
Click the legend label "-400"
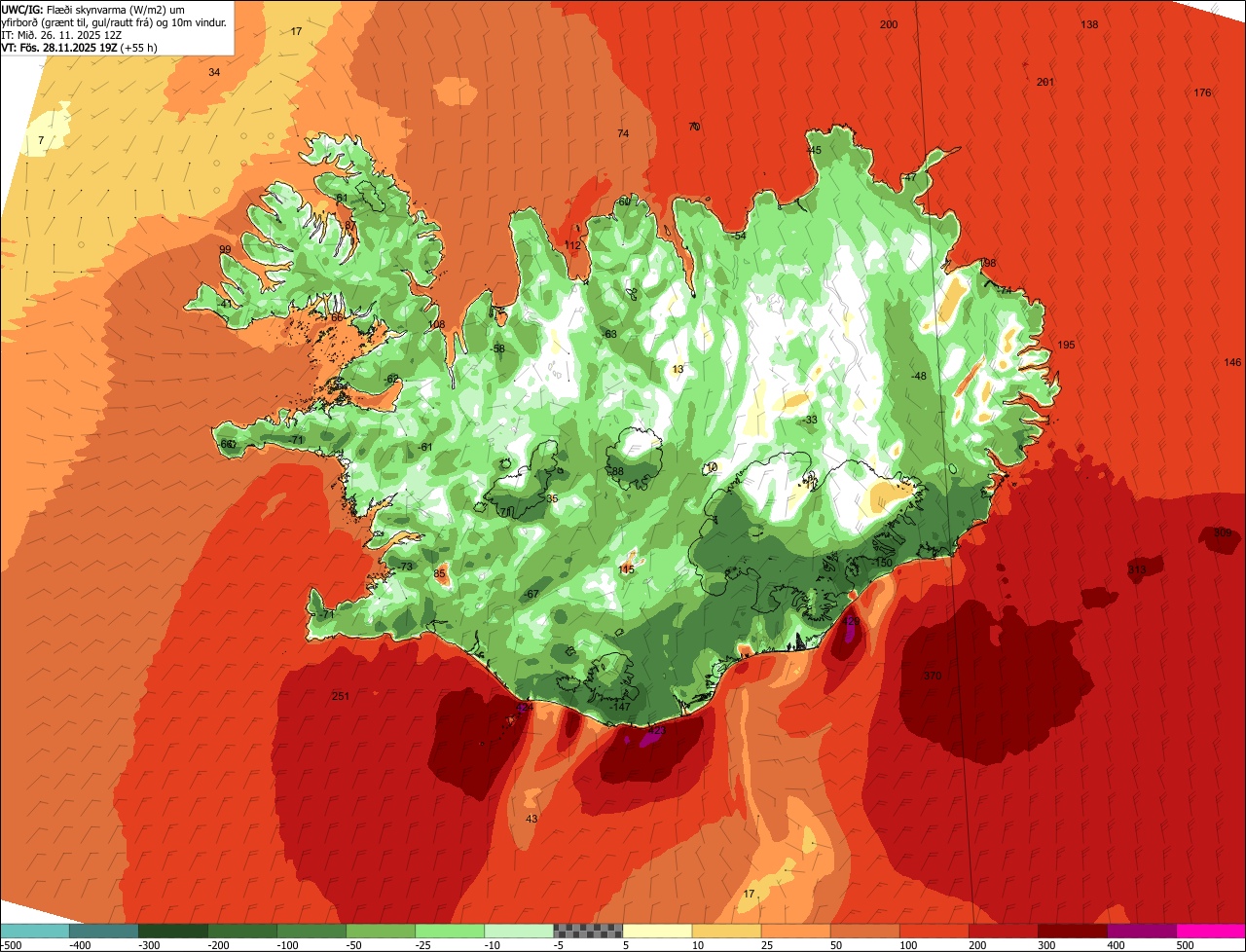coord(81,945)
